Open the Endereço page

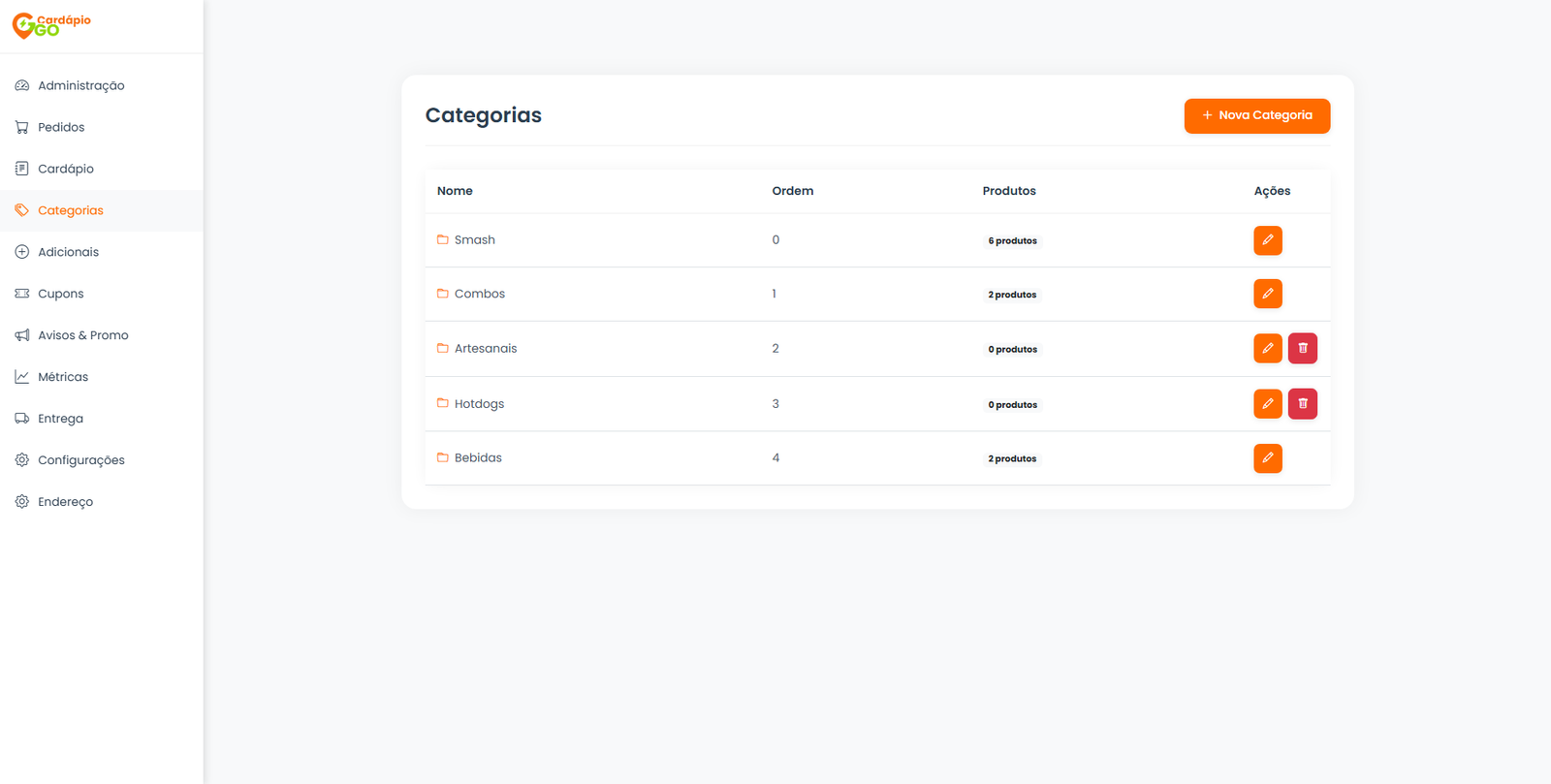tap(65, 502)
